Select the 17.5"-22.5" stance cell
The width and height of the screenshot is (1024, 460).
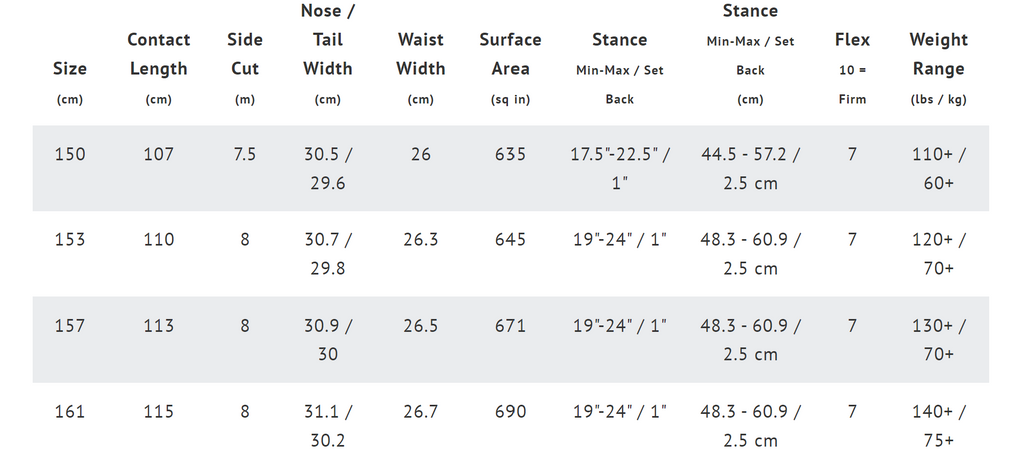620,169
